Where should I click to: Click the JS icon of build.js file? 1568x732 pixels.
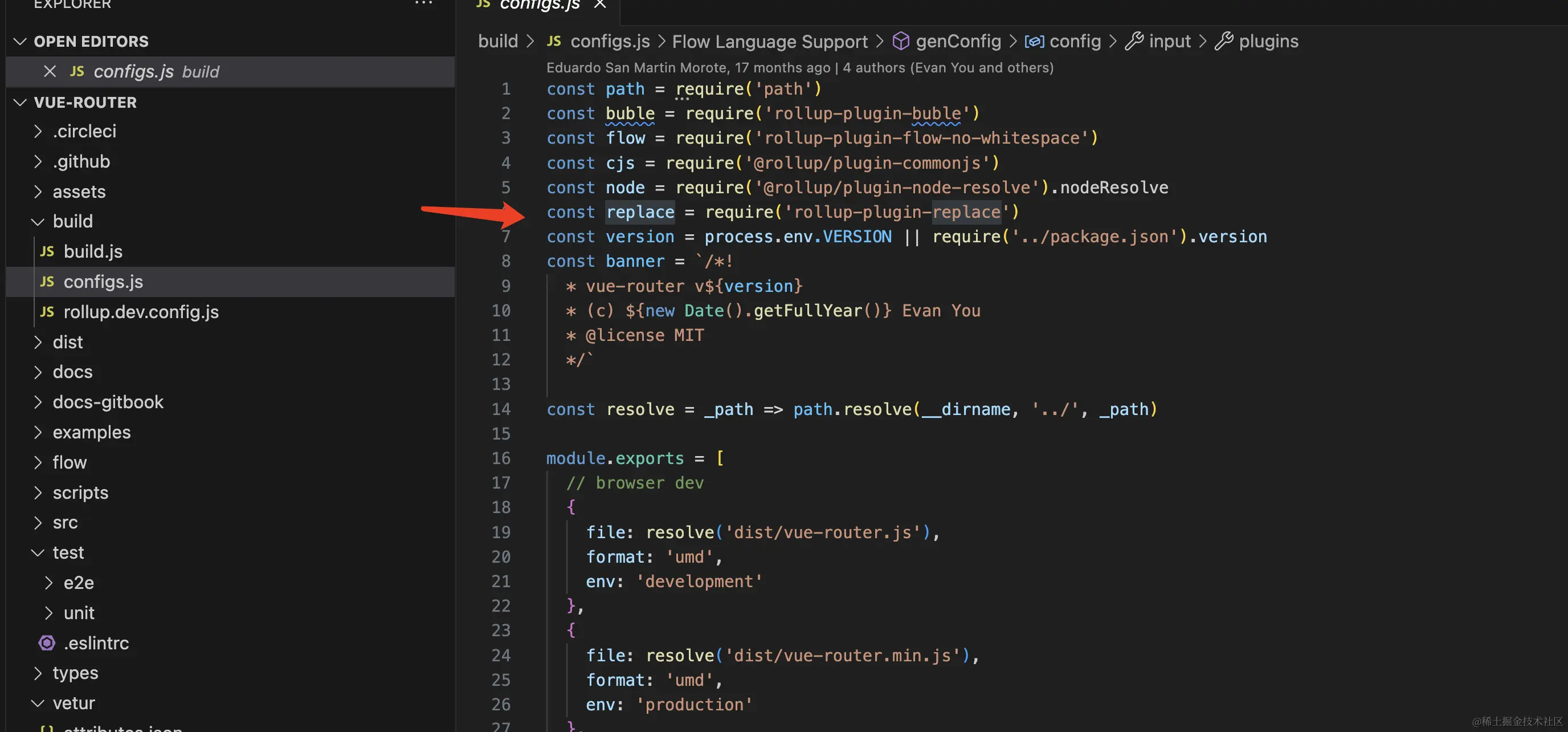point(47,251)
